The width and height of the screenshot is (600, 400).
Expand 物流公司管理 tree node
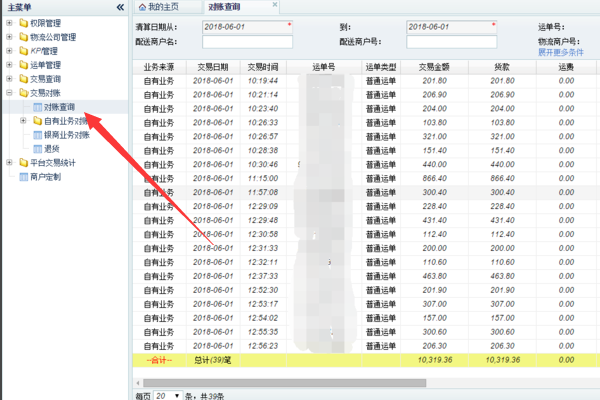click(x=10, y=37)
